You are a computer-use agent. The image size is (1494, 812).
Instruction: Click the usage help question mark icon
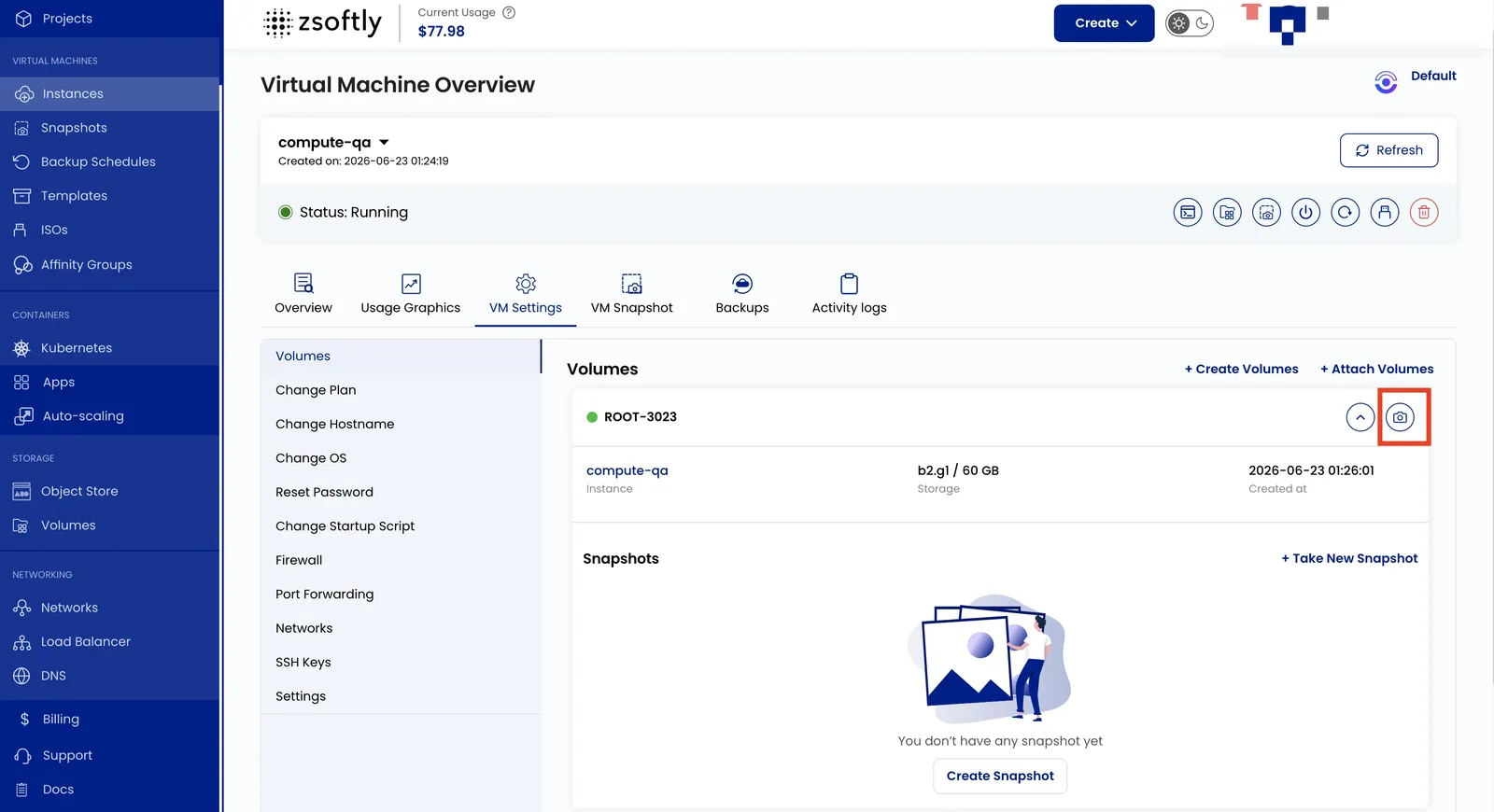click(509, 12)
